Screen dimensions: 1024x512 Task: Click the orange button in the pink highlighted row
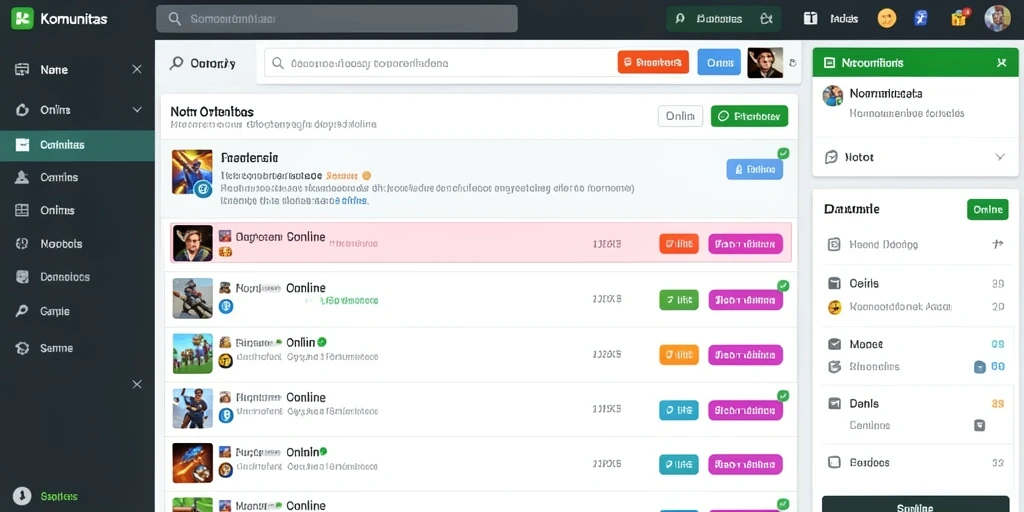point(679,244)
